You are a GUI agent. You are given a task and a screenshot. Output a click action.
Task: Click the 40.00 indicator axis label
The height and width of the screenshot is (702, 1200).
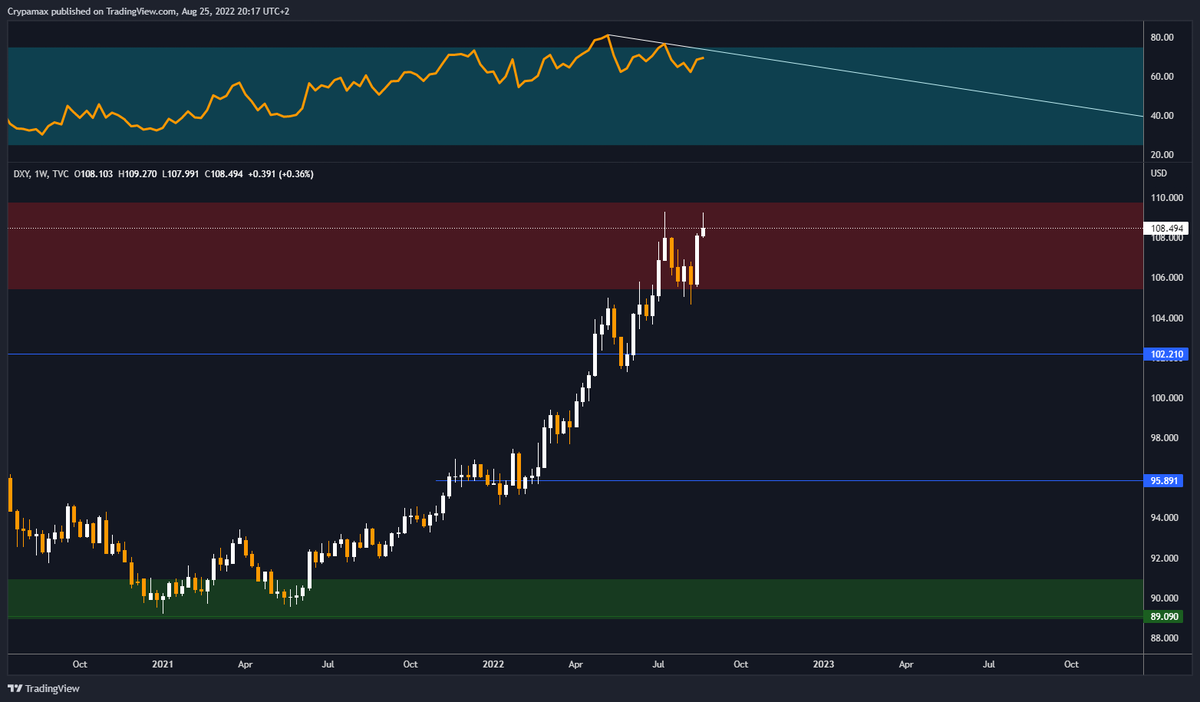[x=1162, y=116]
